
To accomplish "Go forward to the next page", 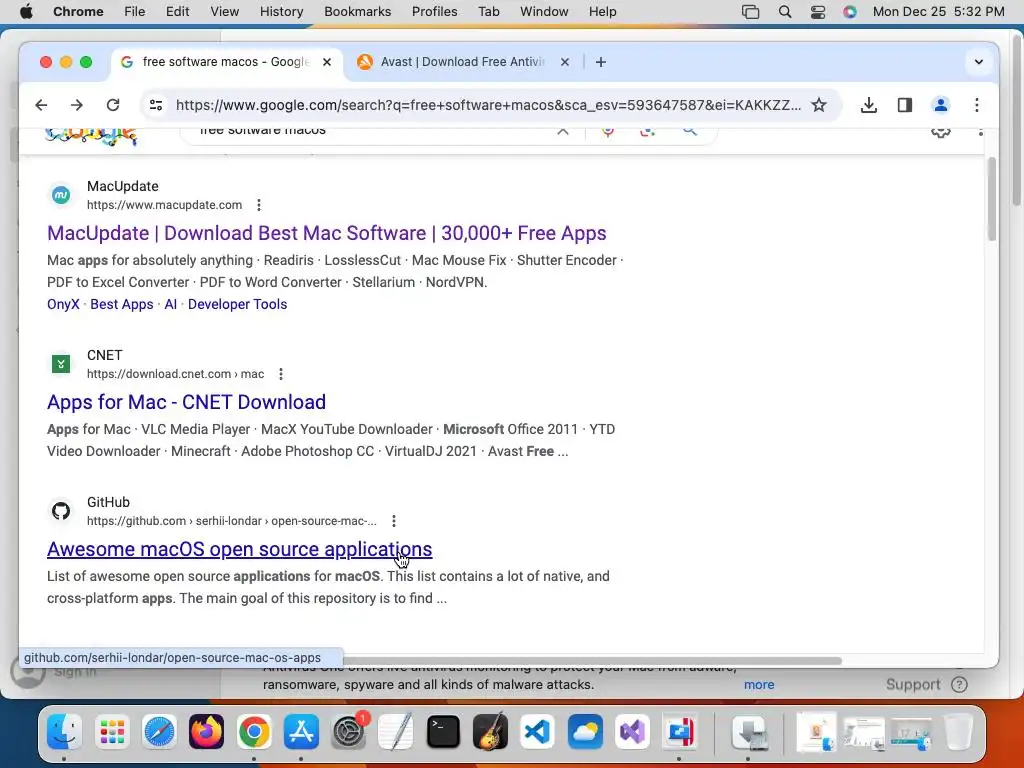I will click(x=77, y=105).
